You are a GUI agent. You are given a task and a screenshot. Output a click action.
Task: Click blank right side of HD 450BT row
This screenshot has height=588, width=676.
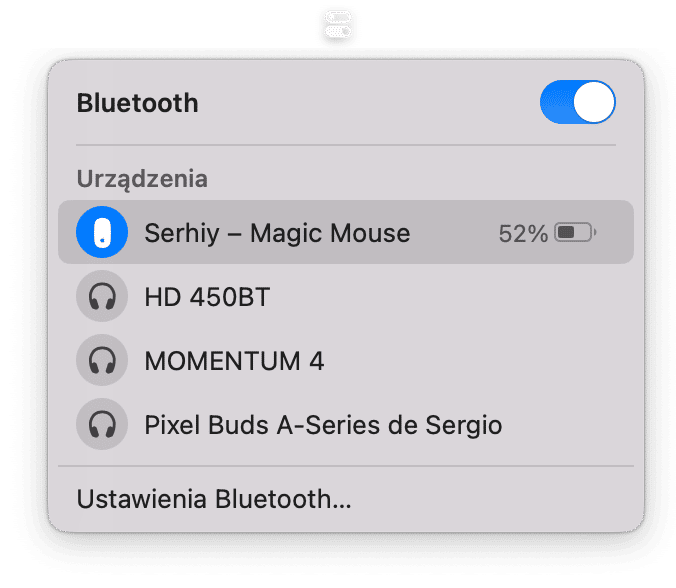click(453, 297)
